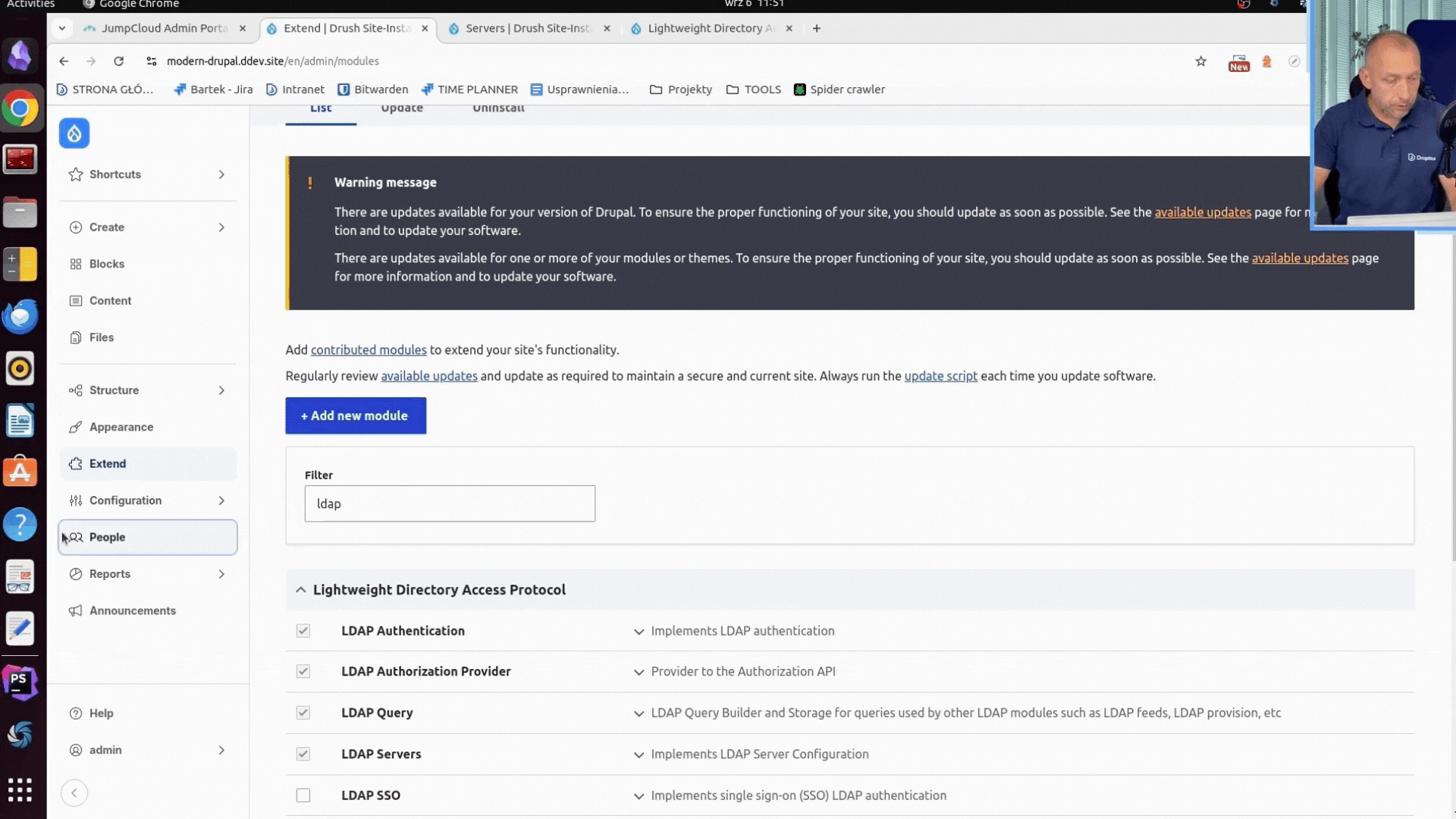Click the Extend menu item
Screen dimensions: 1456x819
pos(108,463)
